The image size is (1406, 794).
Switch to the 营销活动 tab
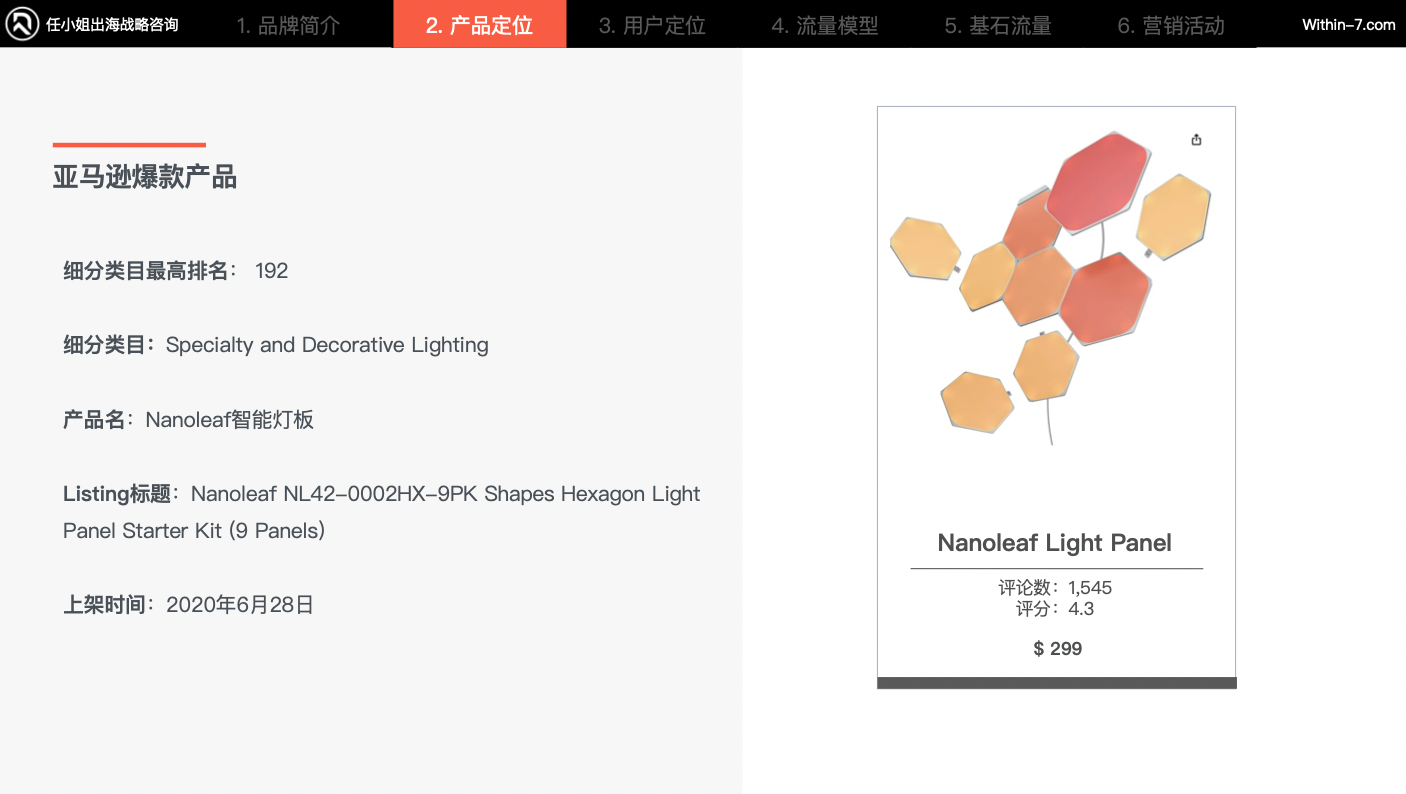coord(1171,25)
